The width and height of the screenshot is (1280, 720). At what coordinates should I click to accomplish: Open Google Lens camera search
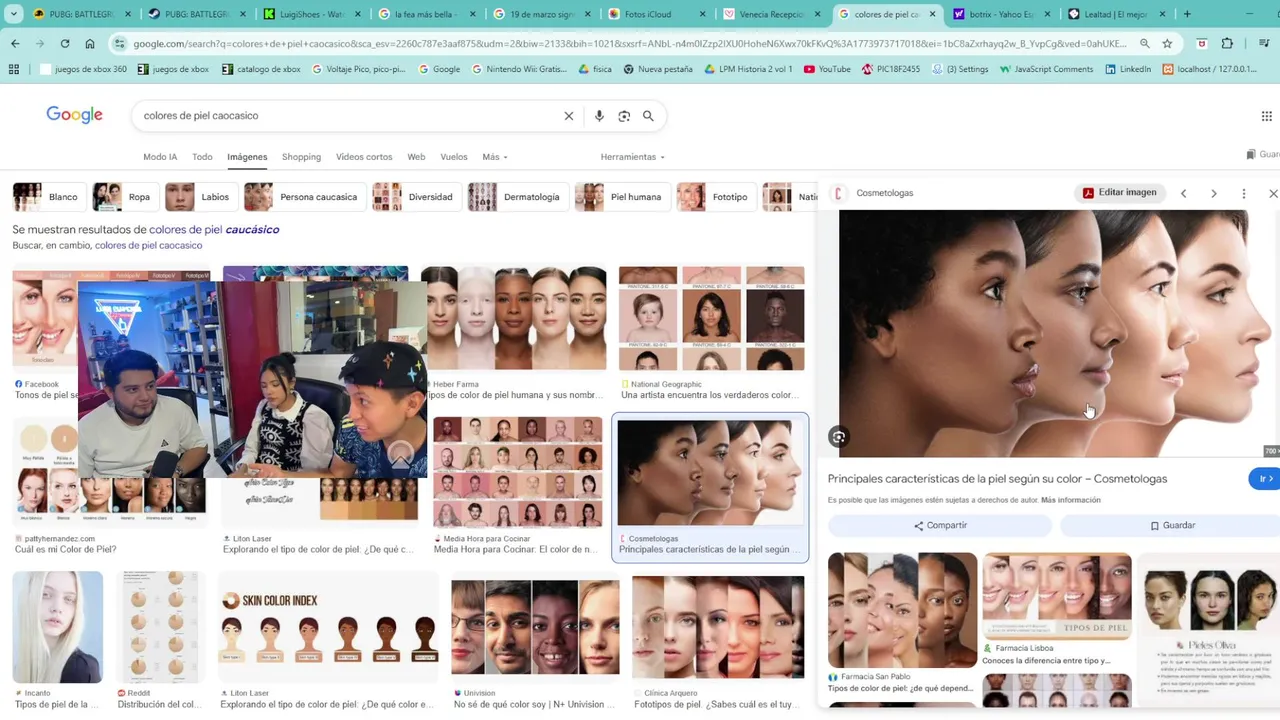click(x=624, y=116)
